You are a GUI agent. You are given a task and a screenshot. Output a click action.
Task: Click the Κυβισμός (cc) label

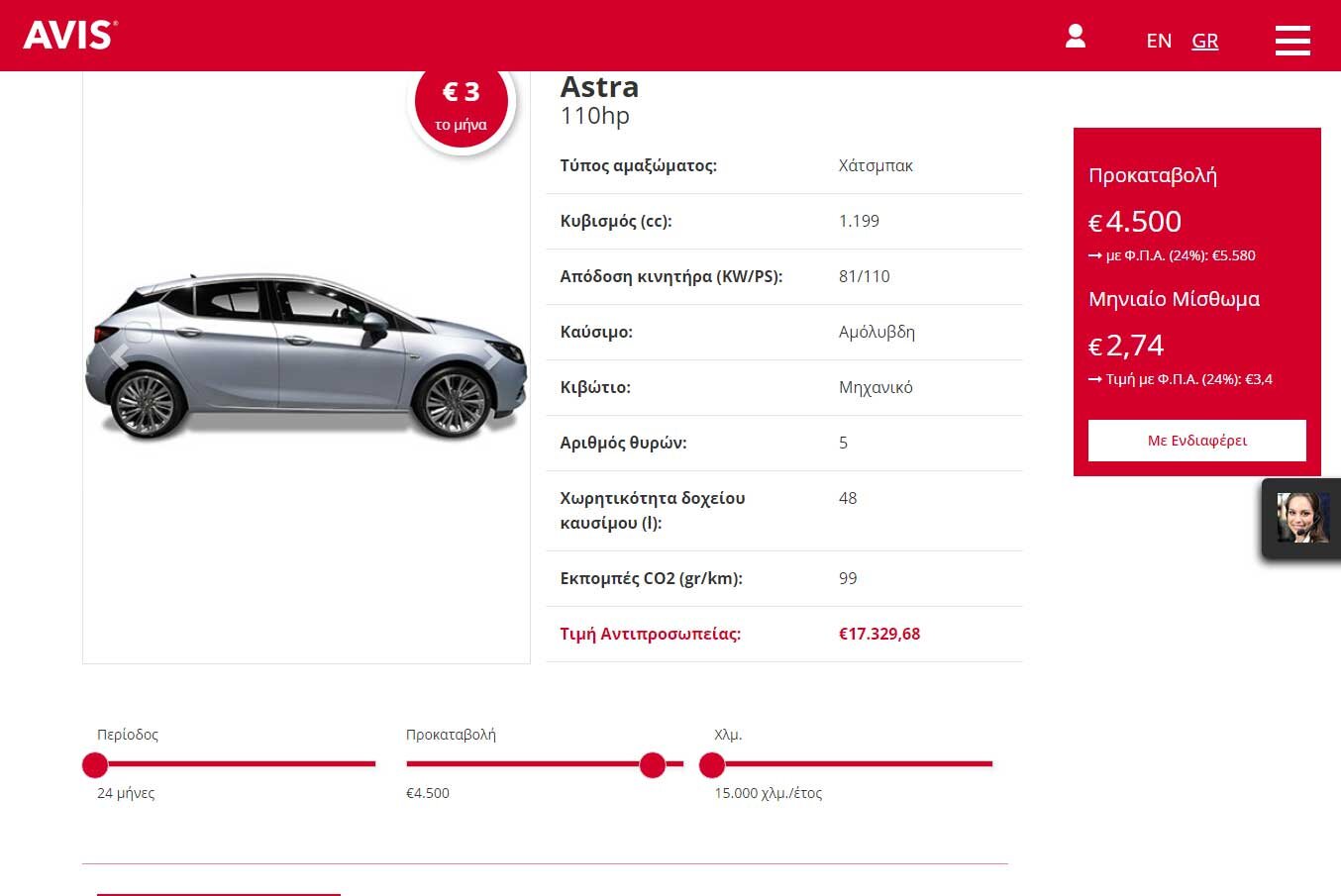tap(616, 221)
